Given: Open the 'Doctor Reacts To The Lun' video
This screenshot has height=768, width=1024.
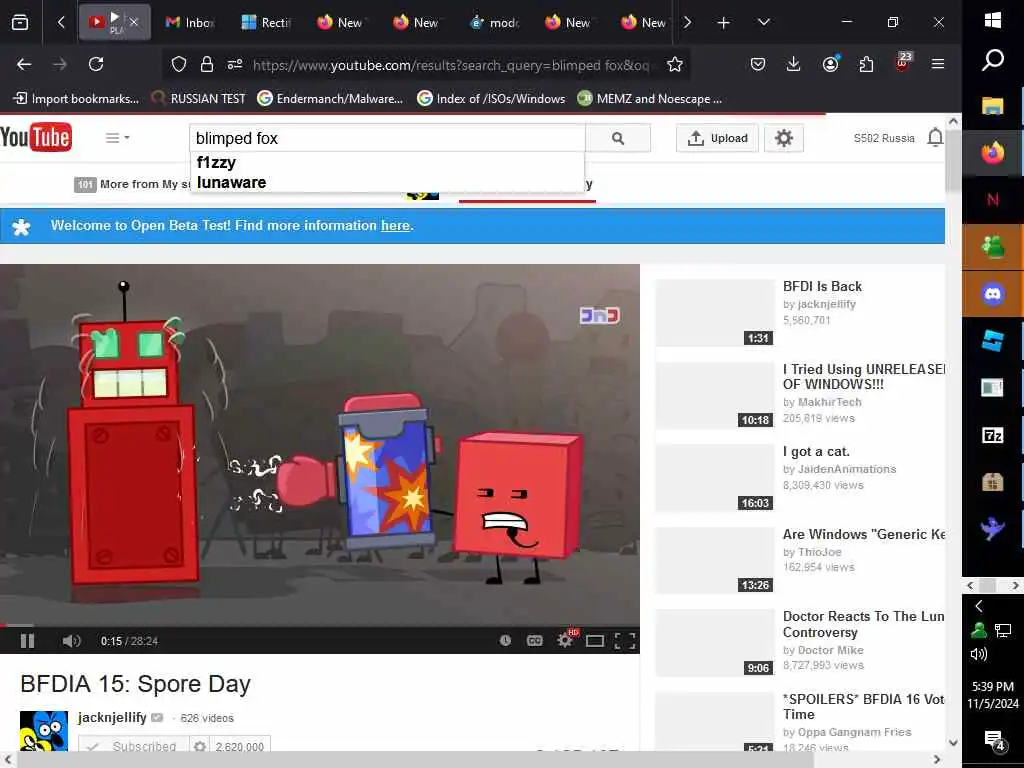Looking at the screenshot, I should pyautogui.click(x=863, y=624).
